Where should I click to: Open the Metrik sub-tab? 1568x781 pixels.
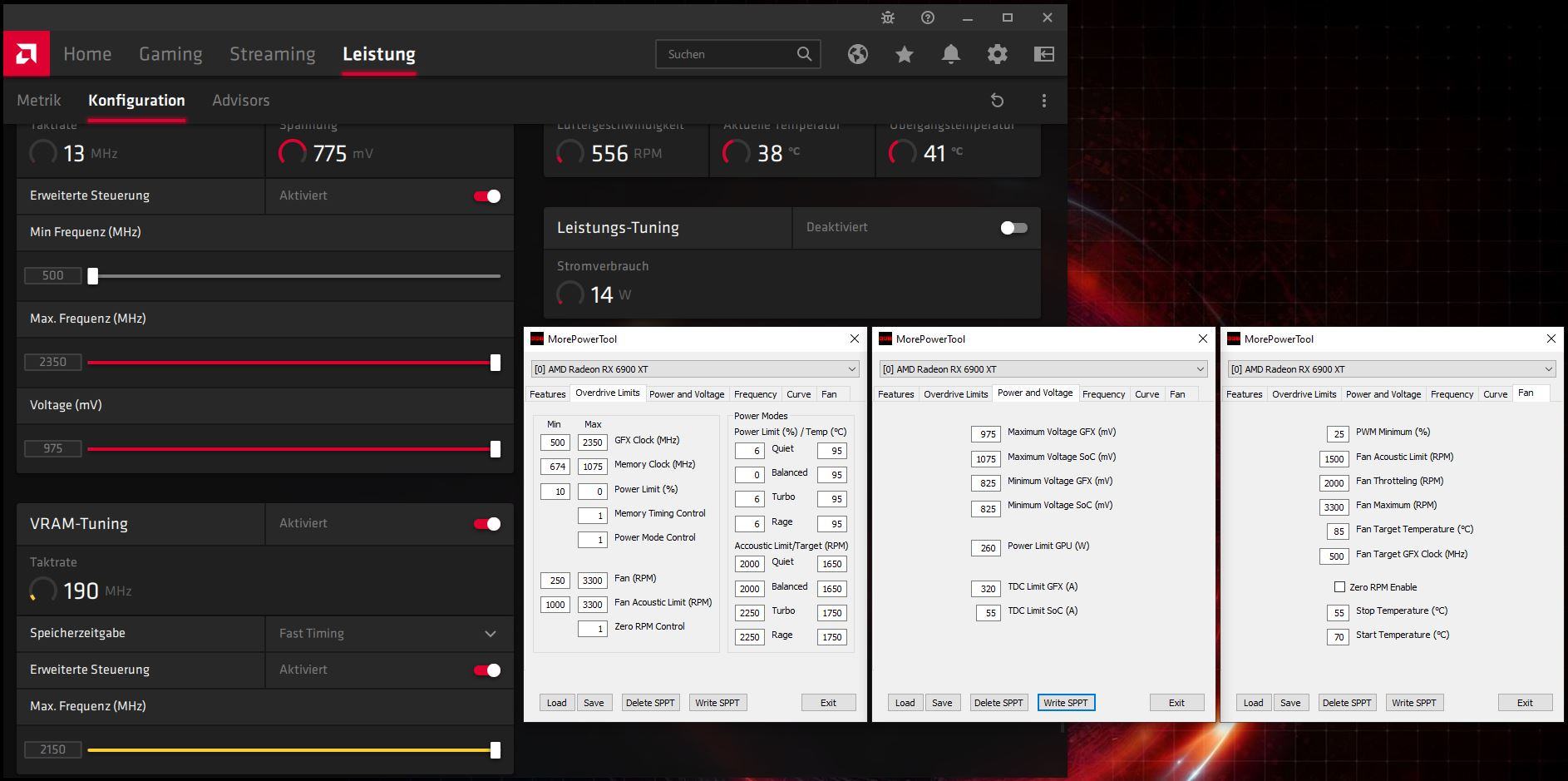coord(39,101)
